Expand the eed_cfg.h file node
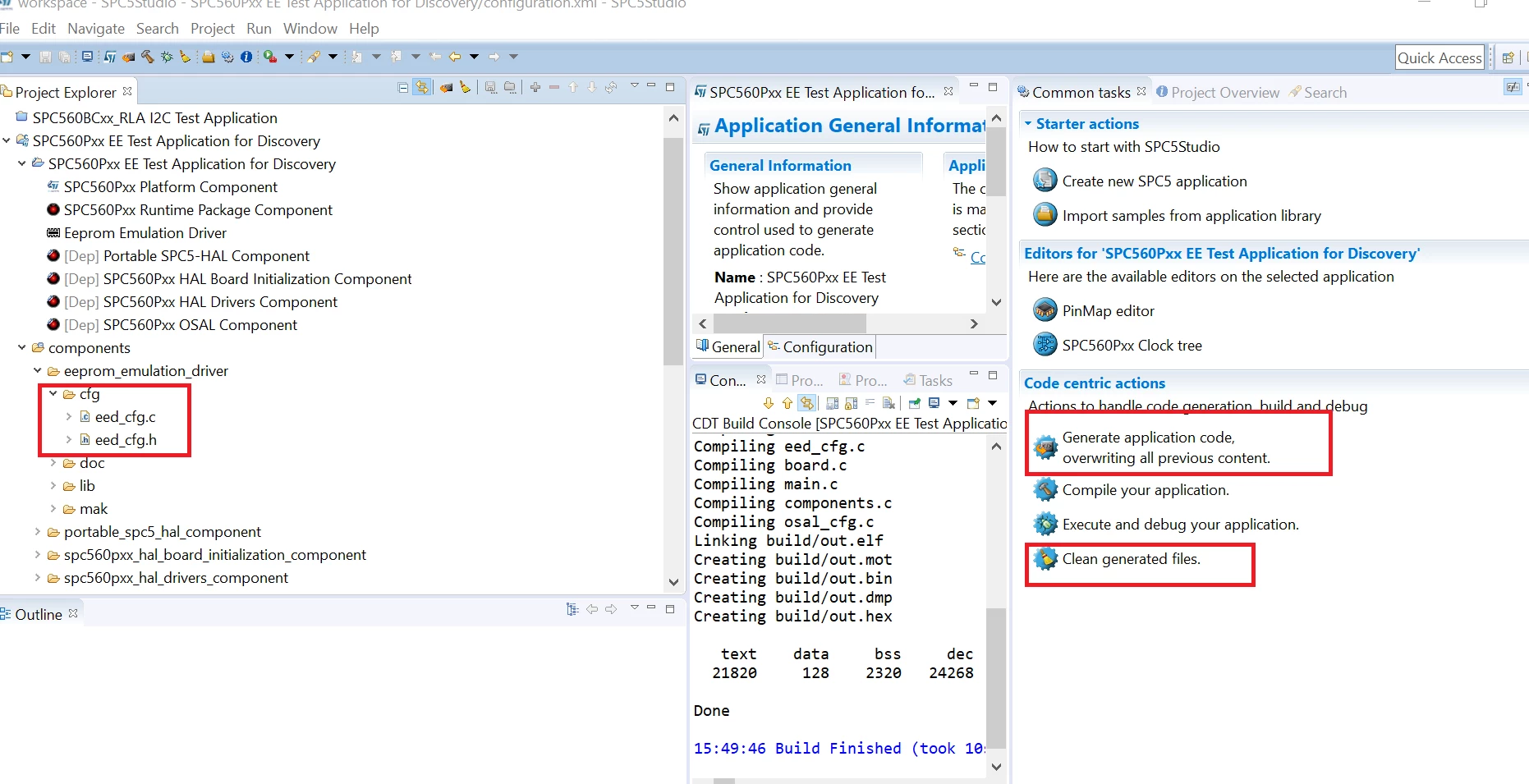Viewport: 1529px width, 784px height. [69, 440]
